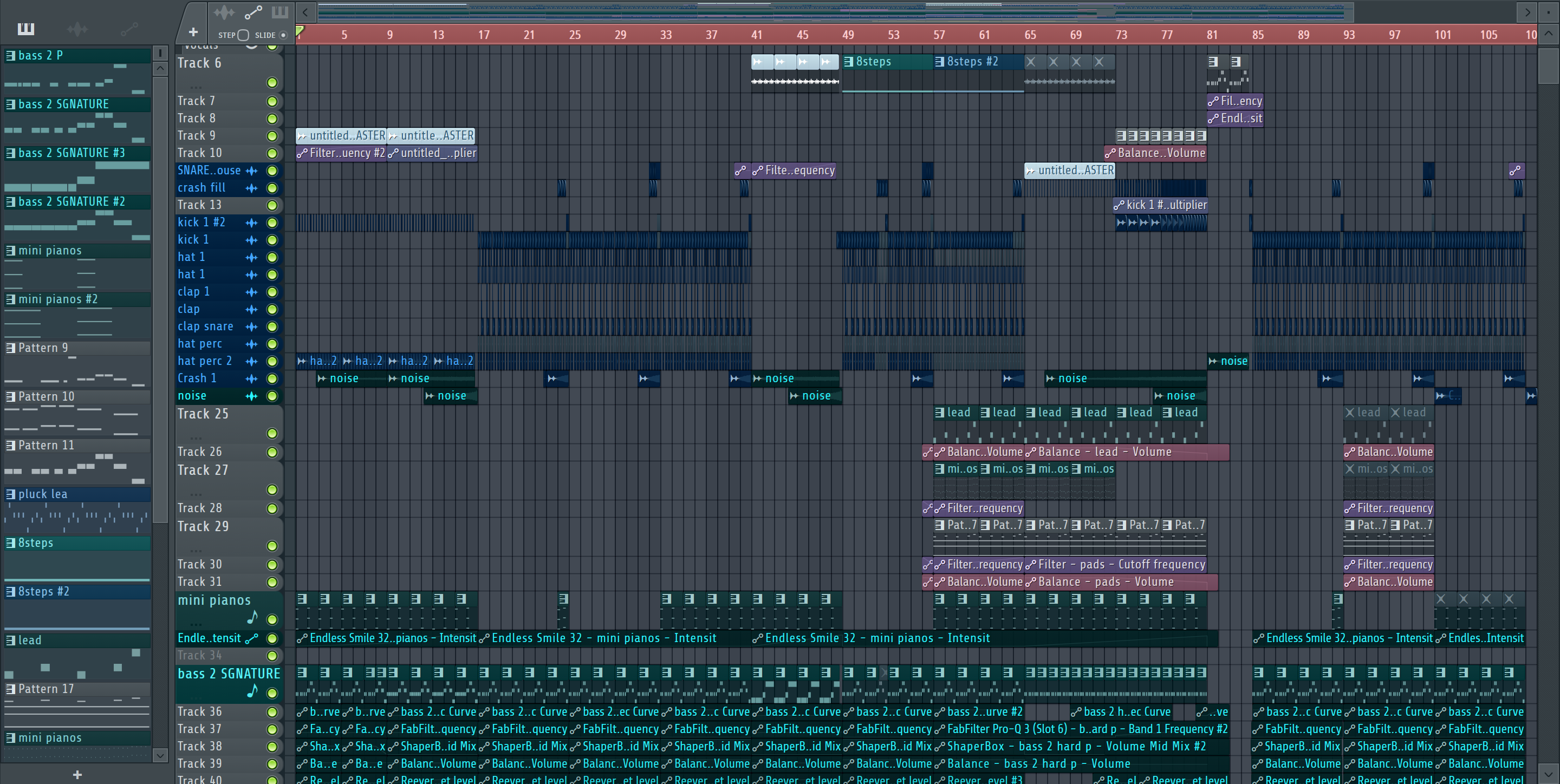Click automation icon on Endle..tensit track

tap(252, 638)
